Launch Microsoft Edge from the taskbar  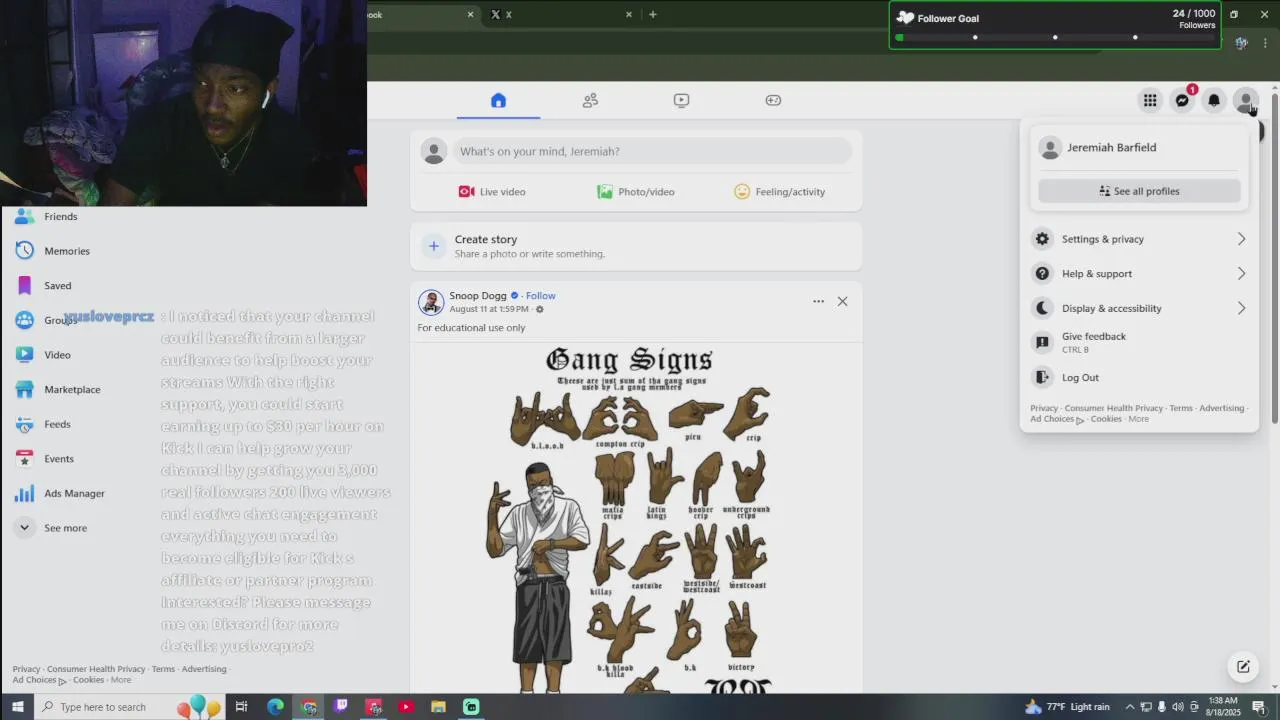point(275,707)
